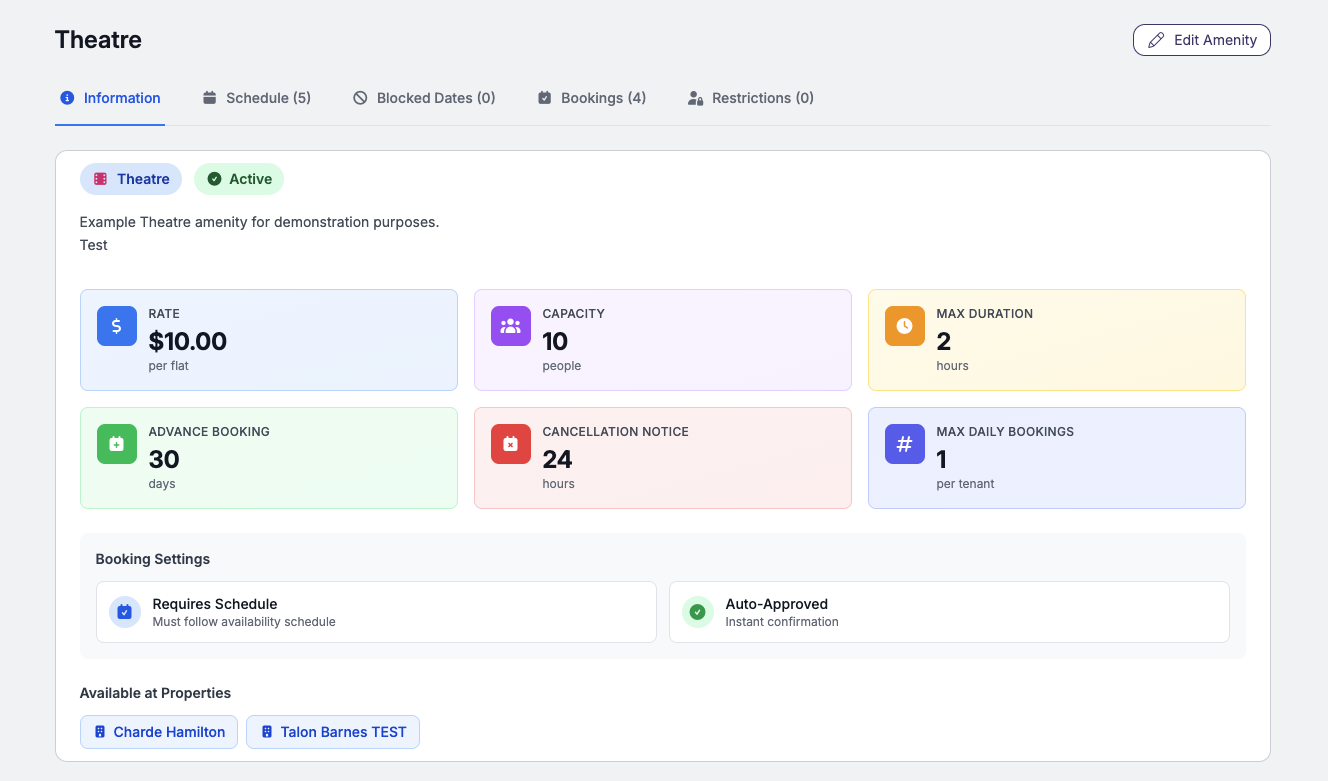Open the Charde Hamilton property chip
1328x781 pixels.
[159, 732]
